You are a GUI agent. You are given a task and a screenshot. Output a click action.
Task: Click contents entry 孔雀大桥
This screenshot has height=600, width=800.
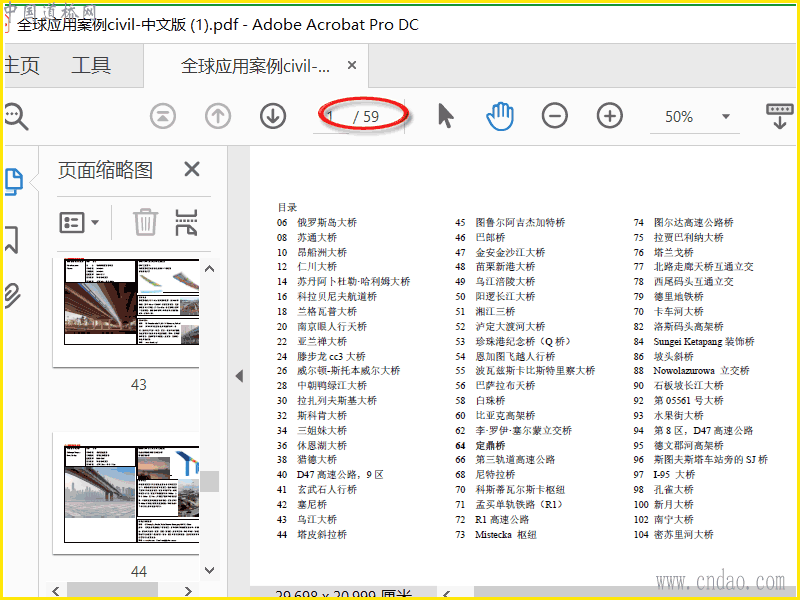tap(673, 489)
